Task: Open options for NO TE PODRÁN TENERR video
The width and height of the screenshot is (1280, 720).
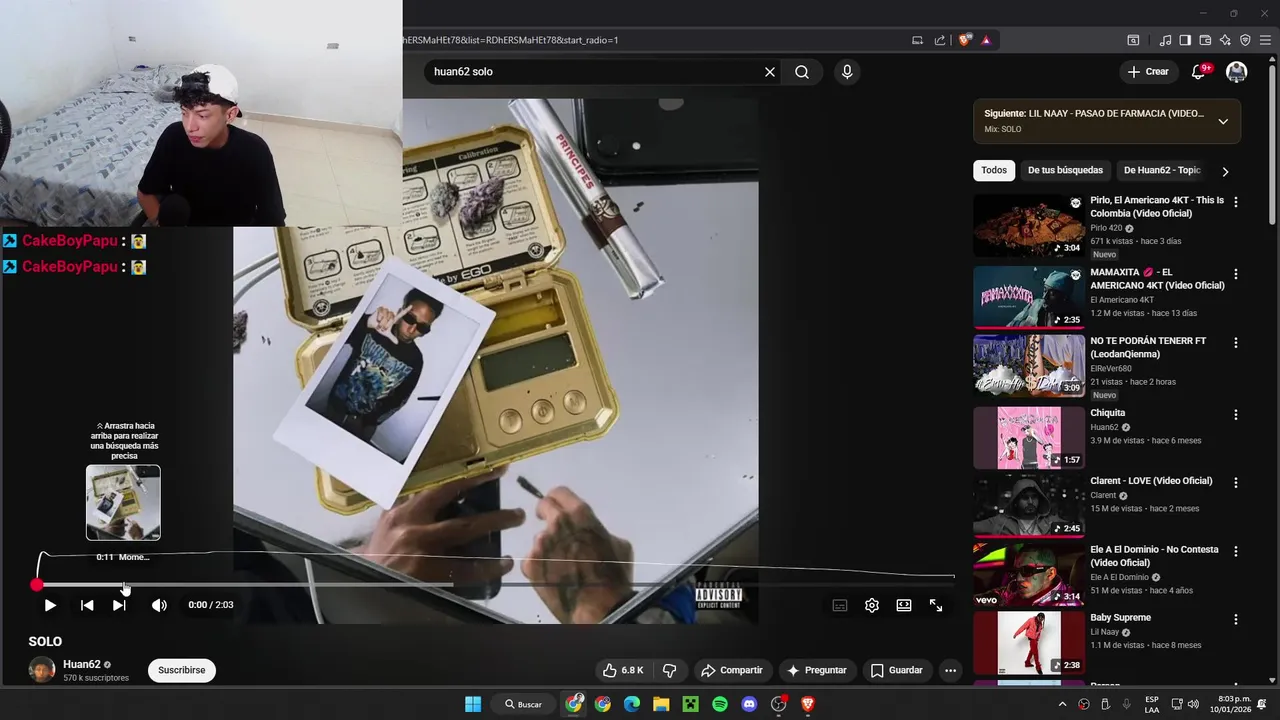Action: tap(1236, 343)
